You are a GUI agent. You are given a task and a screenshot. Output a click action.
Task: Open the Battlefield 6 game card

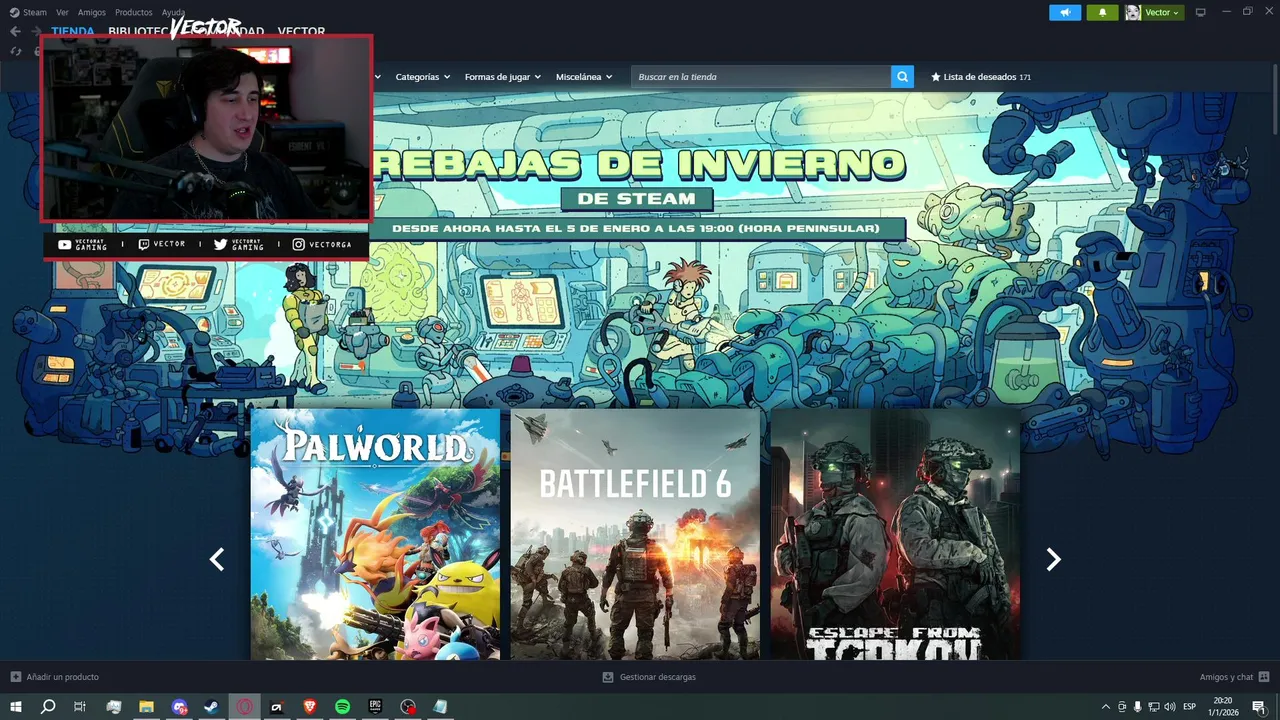(x=635, y=534)
